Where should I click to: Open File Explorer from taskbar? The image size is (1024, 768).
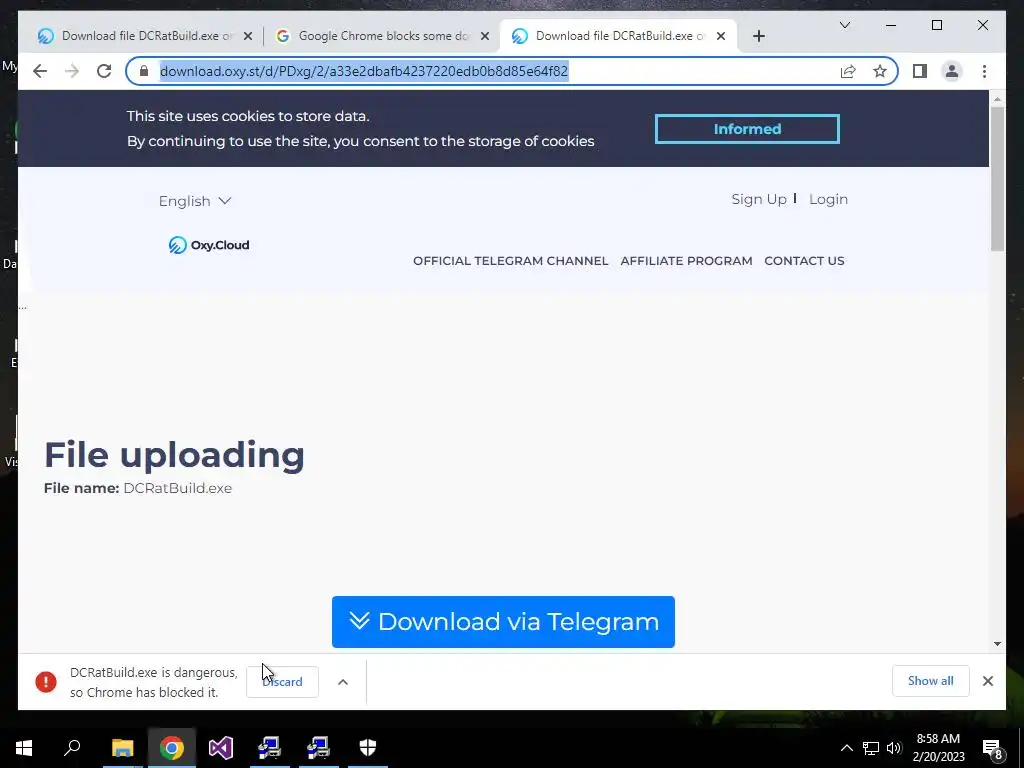(122, 748)
